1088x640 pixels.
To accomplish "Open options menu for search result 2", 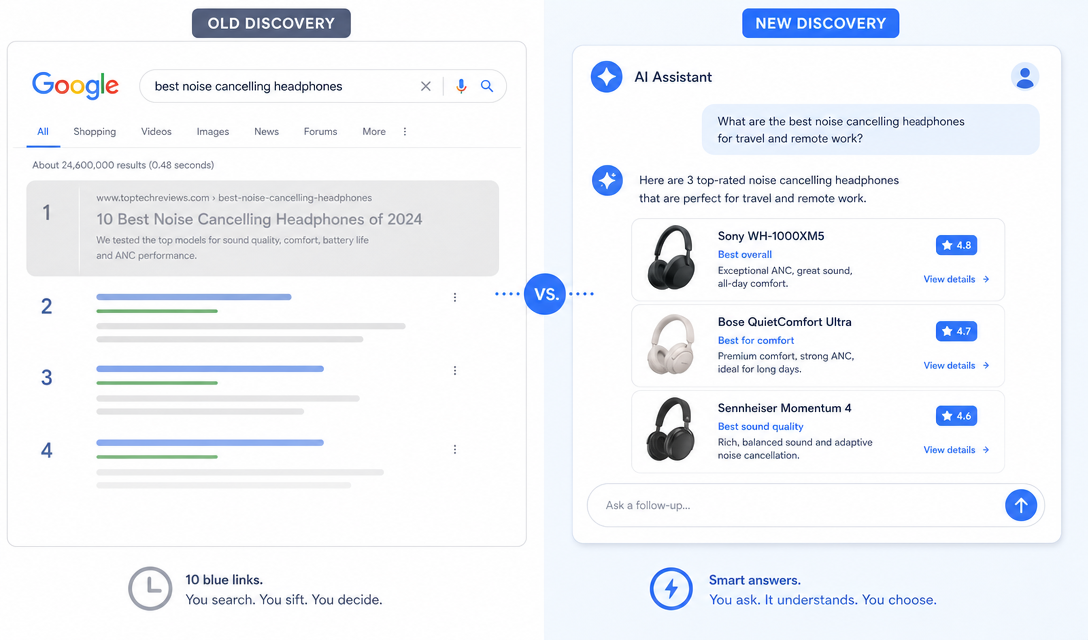I will 455,297.
